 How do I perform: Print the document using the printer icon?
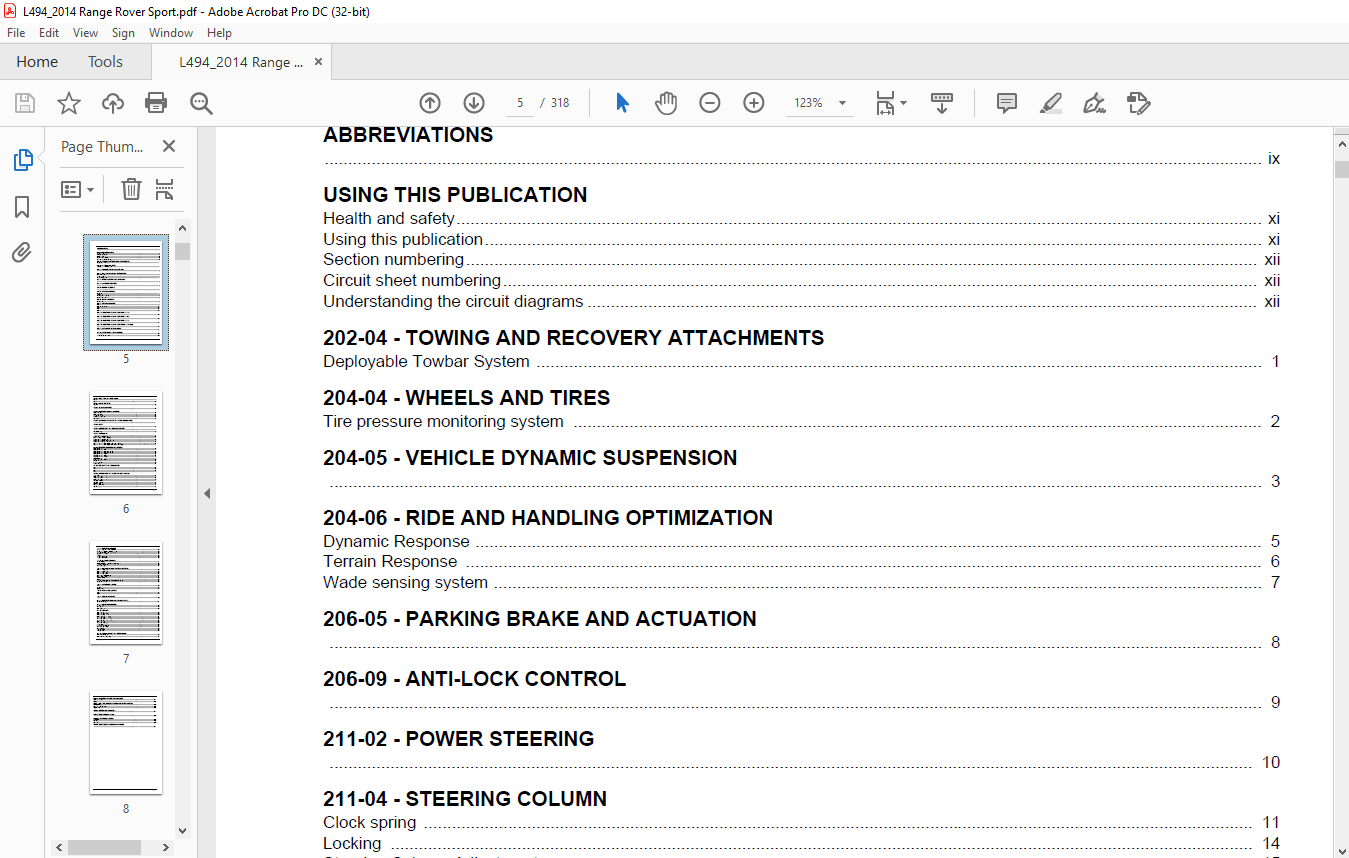156,103
